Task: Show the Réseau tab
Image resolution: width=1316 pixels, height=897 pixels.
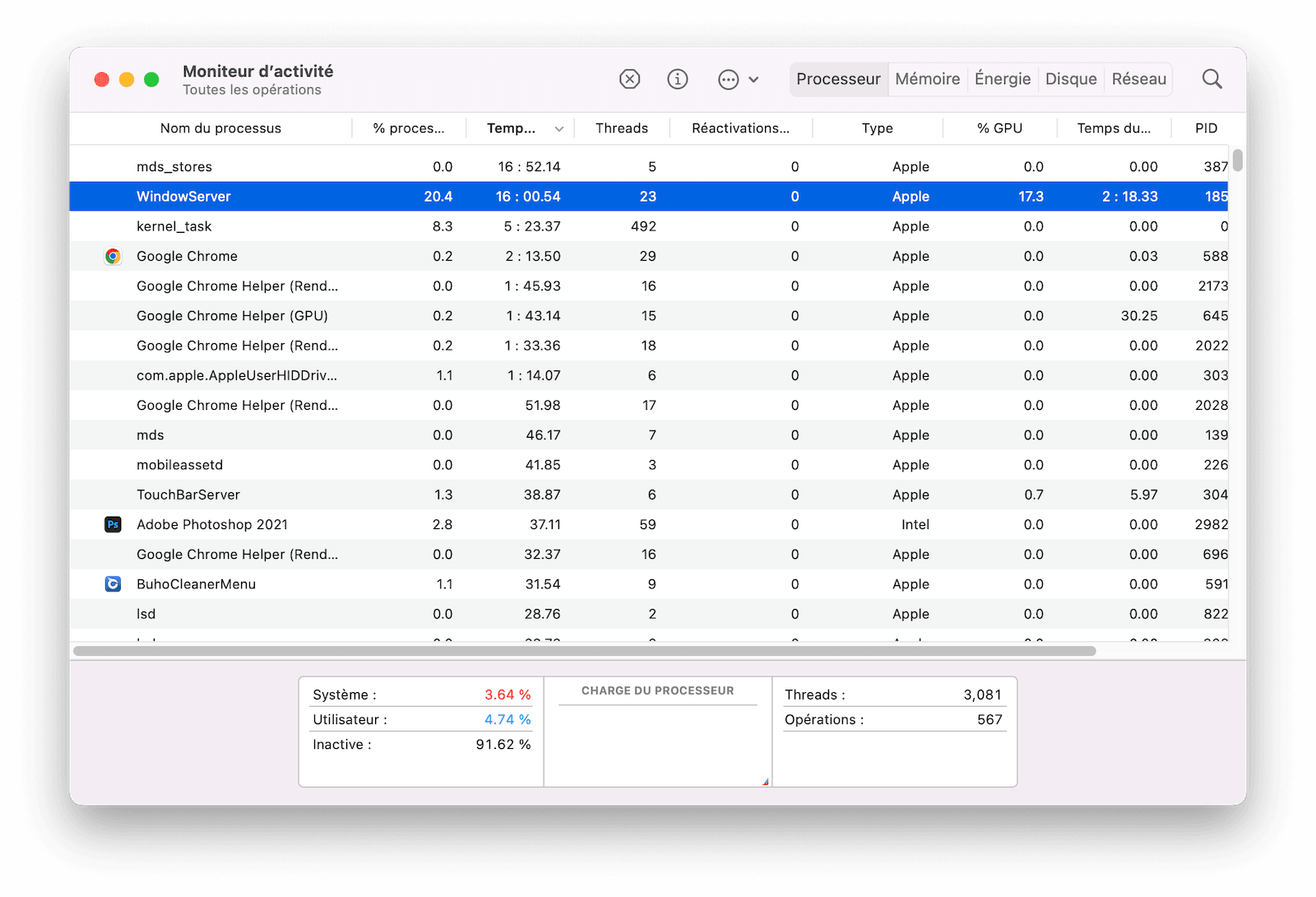Action: [1138, 79]
